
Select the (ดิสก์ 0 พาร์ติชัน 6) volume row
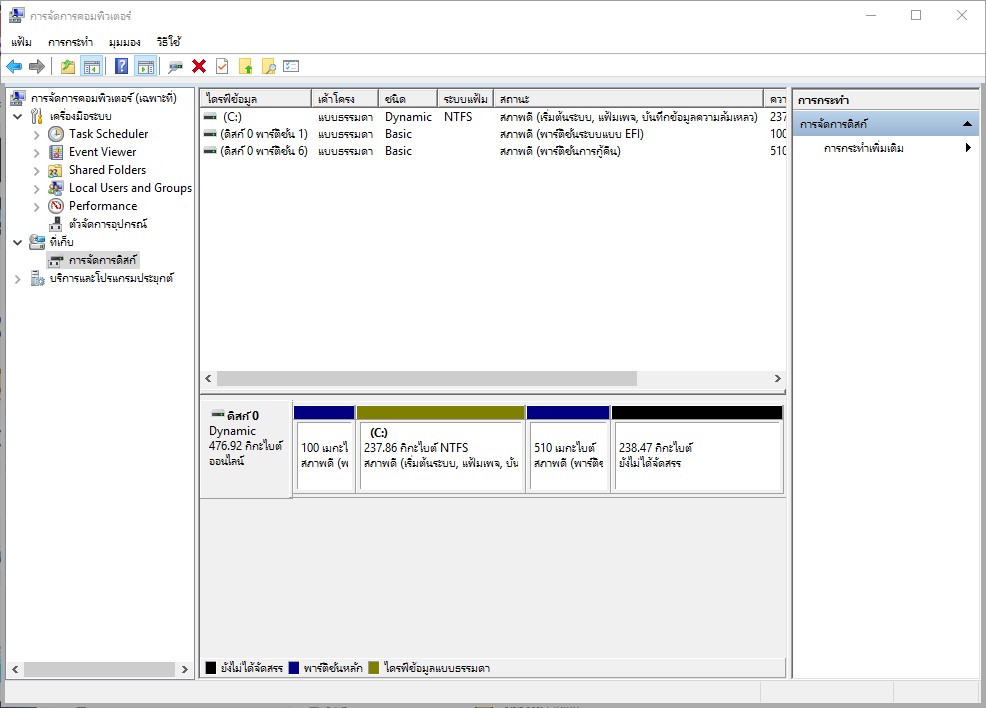click(494, 151)
